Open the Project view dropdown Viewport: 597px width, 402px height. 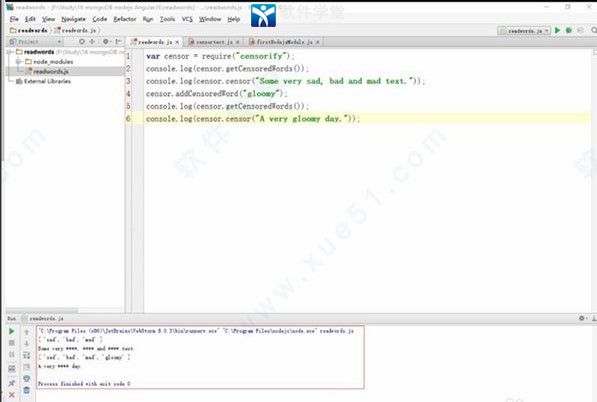click(x=35, y=41)
